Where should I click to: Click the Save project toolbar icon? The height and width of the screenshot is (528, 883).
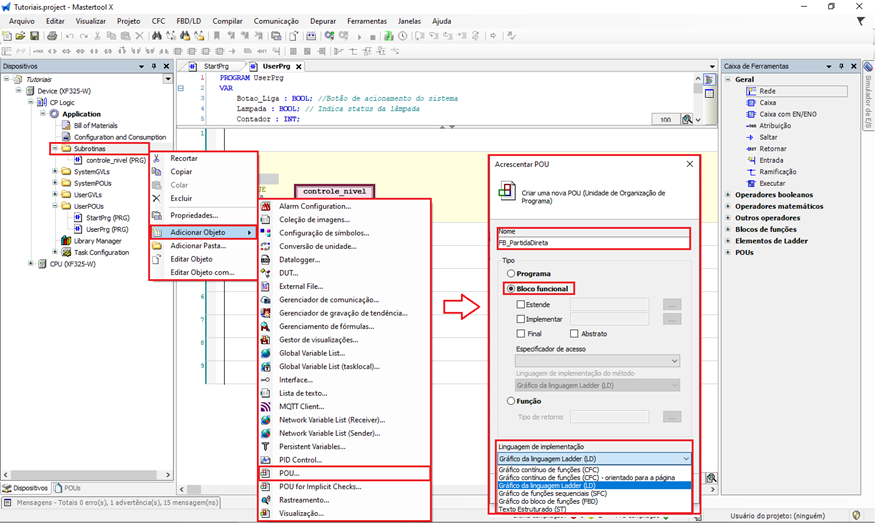[35, 36]
